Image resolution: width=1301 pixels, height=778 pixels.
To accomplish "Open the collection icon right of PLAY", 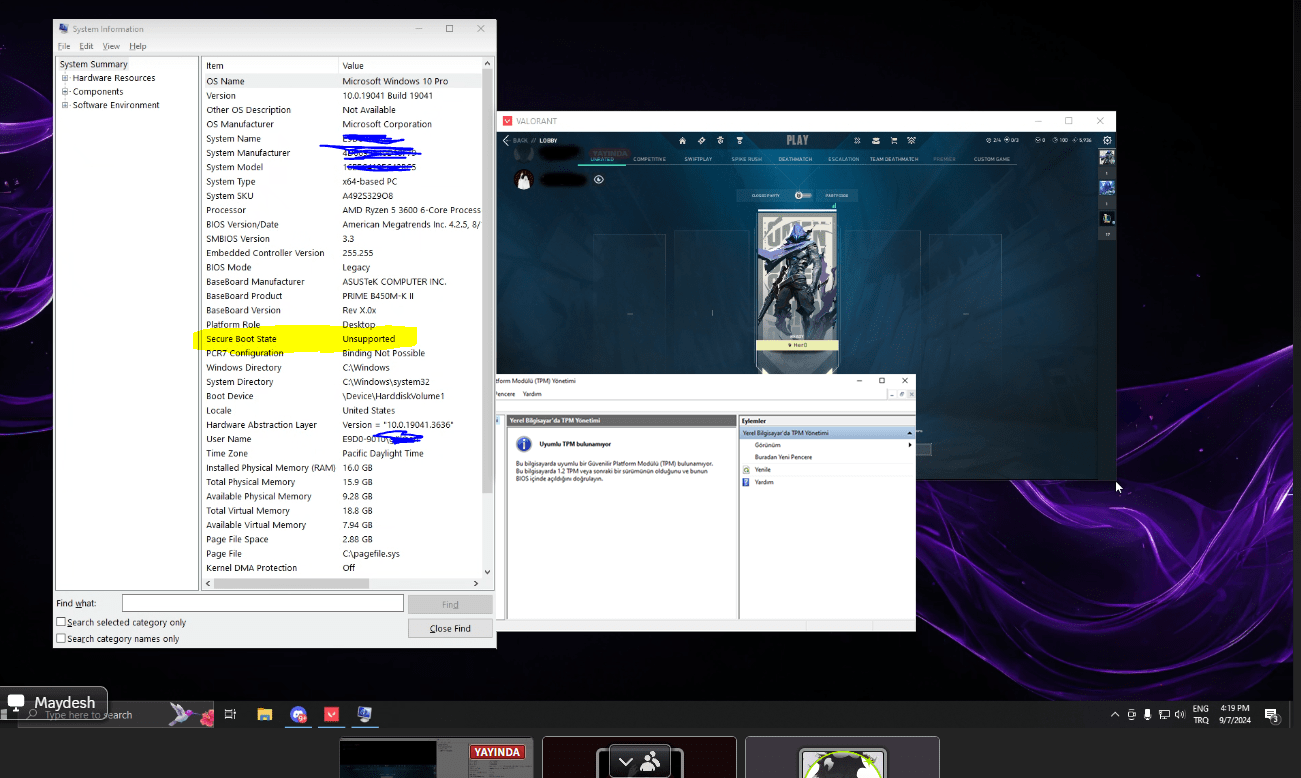I will (x=857, y=140).
